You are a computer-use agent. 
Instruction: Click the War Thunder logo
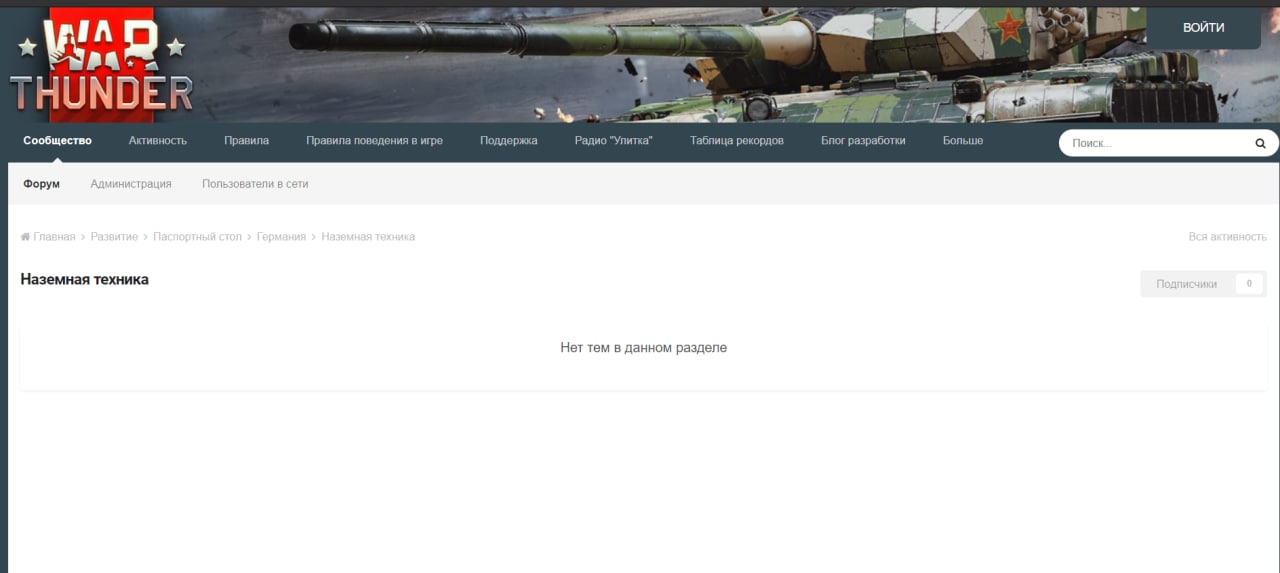(101, 65)
